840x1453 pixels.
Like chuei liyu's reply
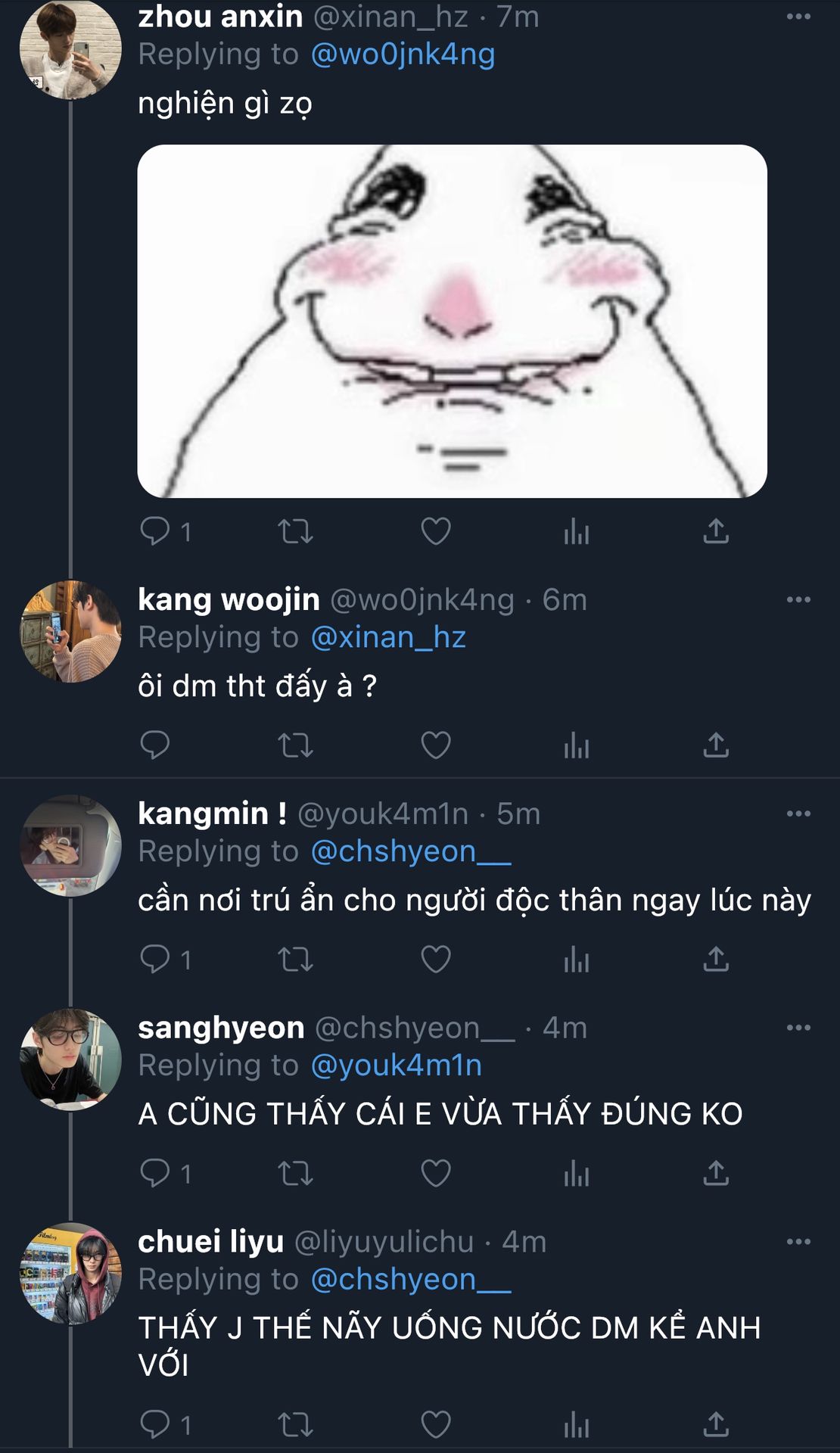point(436,1424)
